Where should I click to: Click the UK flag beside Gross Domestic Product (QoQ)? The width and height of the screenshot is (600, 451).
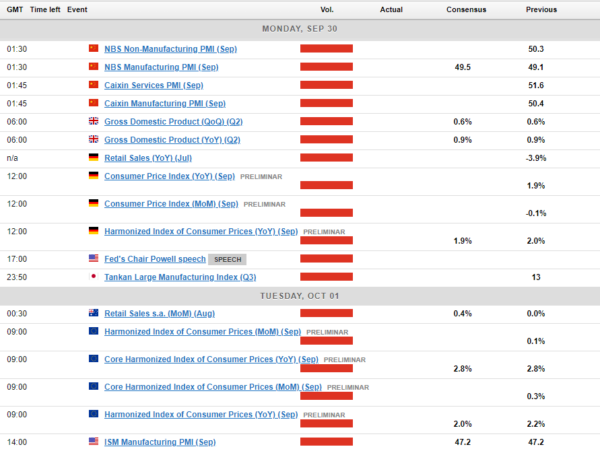coord(94,121)
